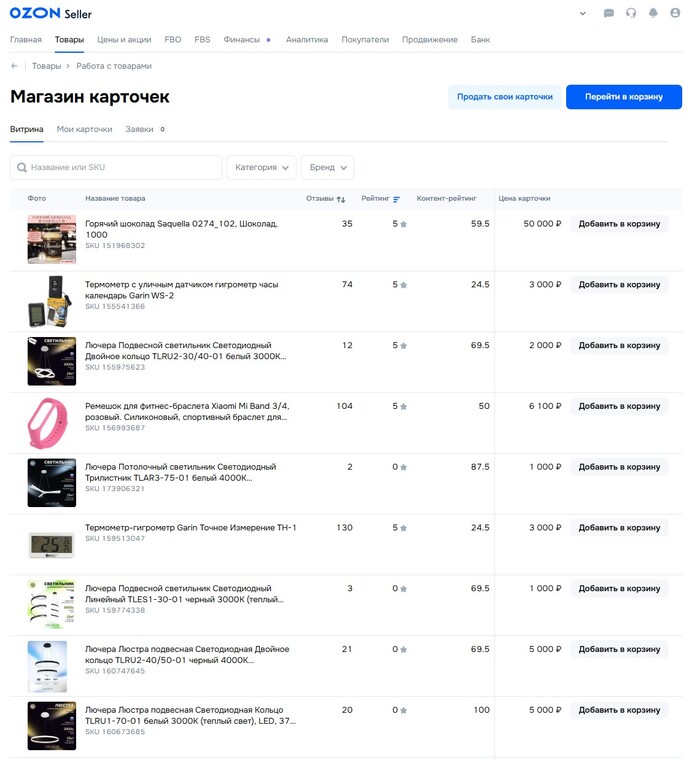Open the notifications bell
Screen dimensions: 700x760
click(x=653, y=13)
